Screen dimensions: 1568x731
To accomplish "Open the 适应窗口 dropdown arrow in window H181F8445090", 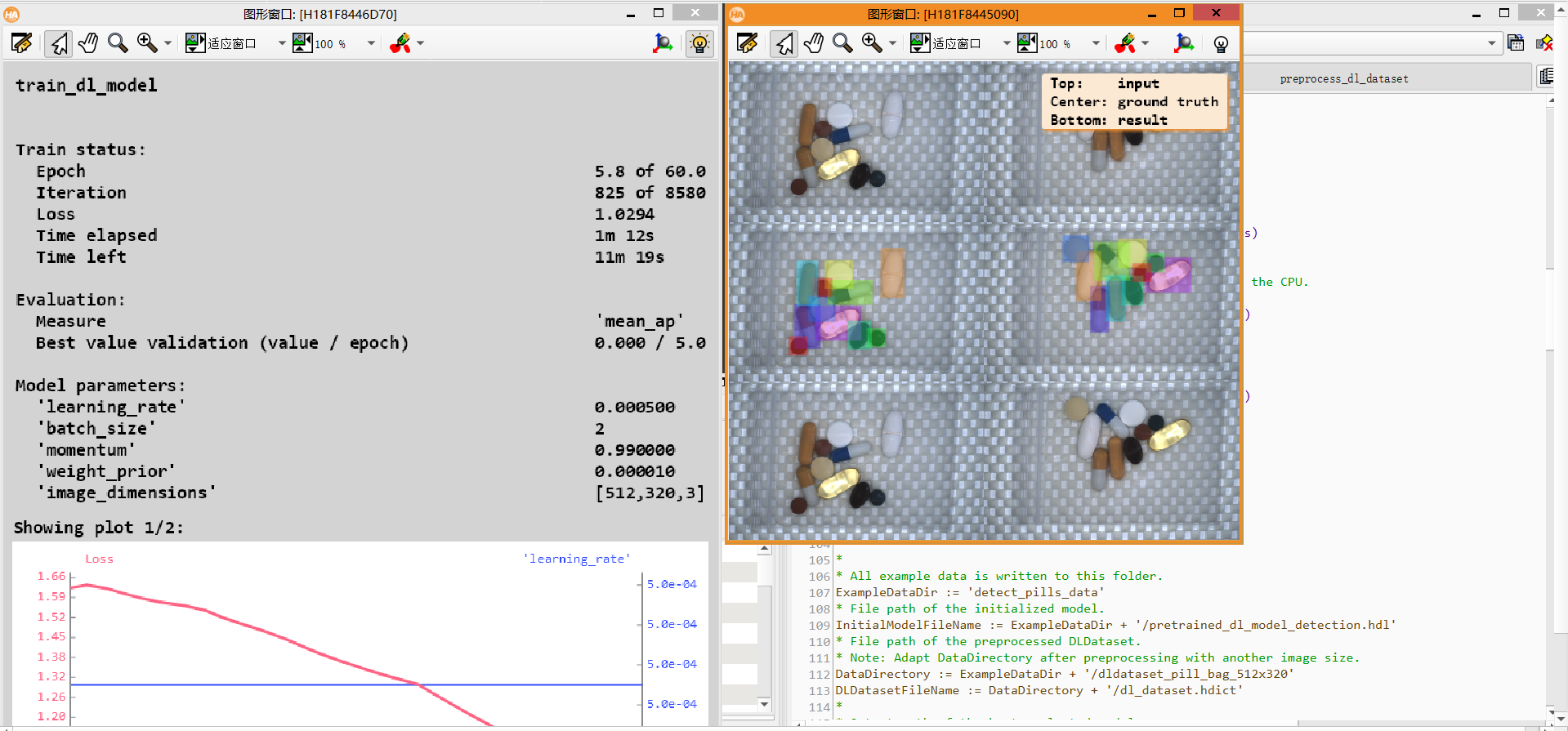I will (1007, 43).
